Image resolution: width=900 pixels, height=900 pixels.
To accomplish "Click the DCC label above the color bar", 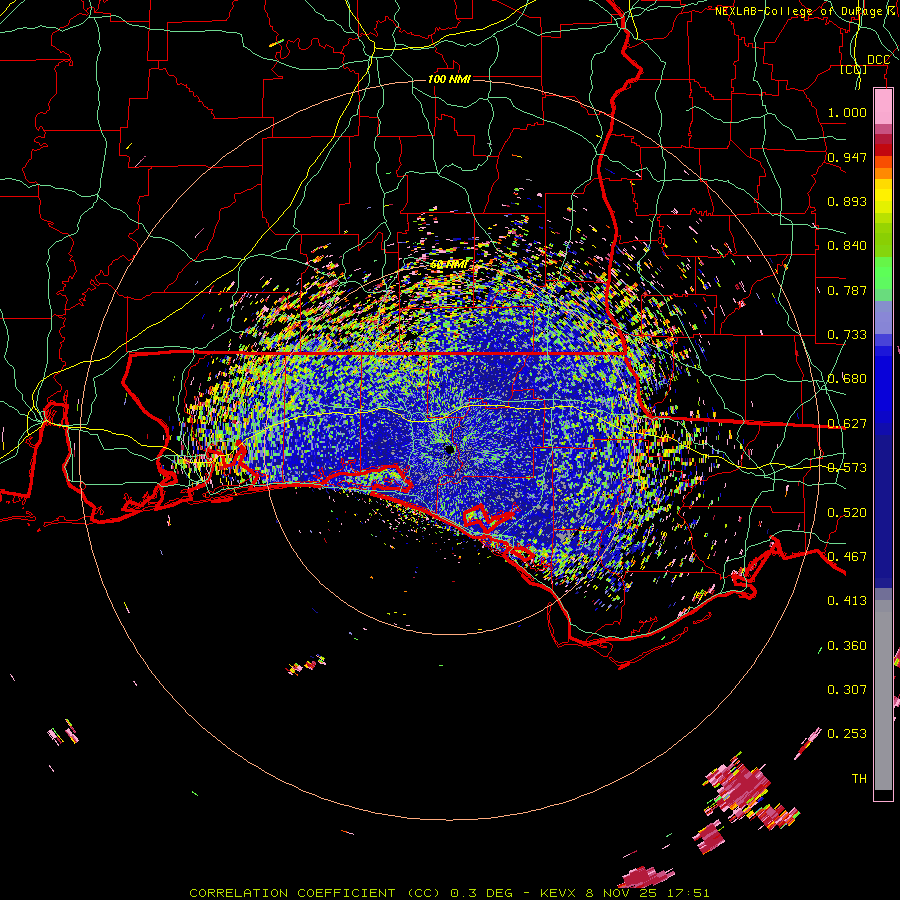I will pos(878,60).
